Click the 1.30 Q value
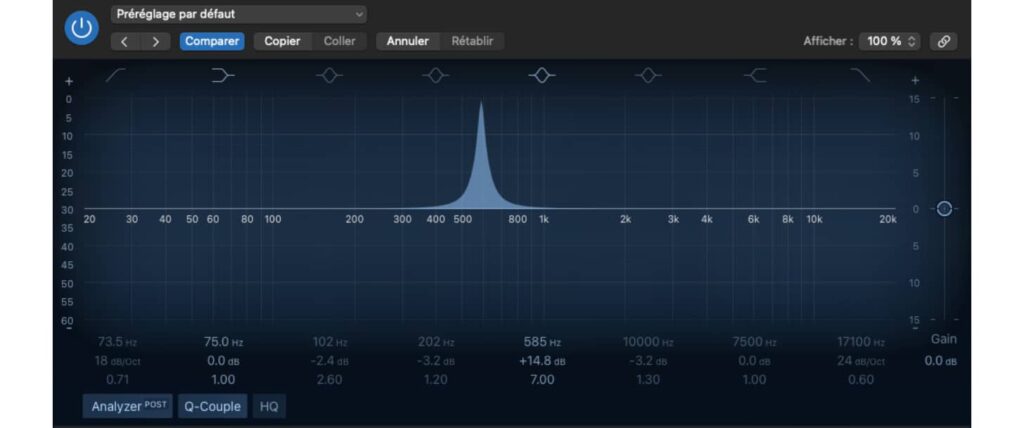Viewport: 1024px width, 428px height. [648, 380]
